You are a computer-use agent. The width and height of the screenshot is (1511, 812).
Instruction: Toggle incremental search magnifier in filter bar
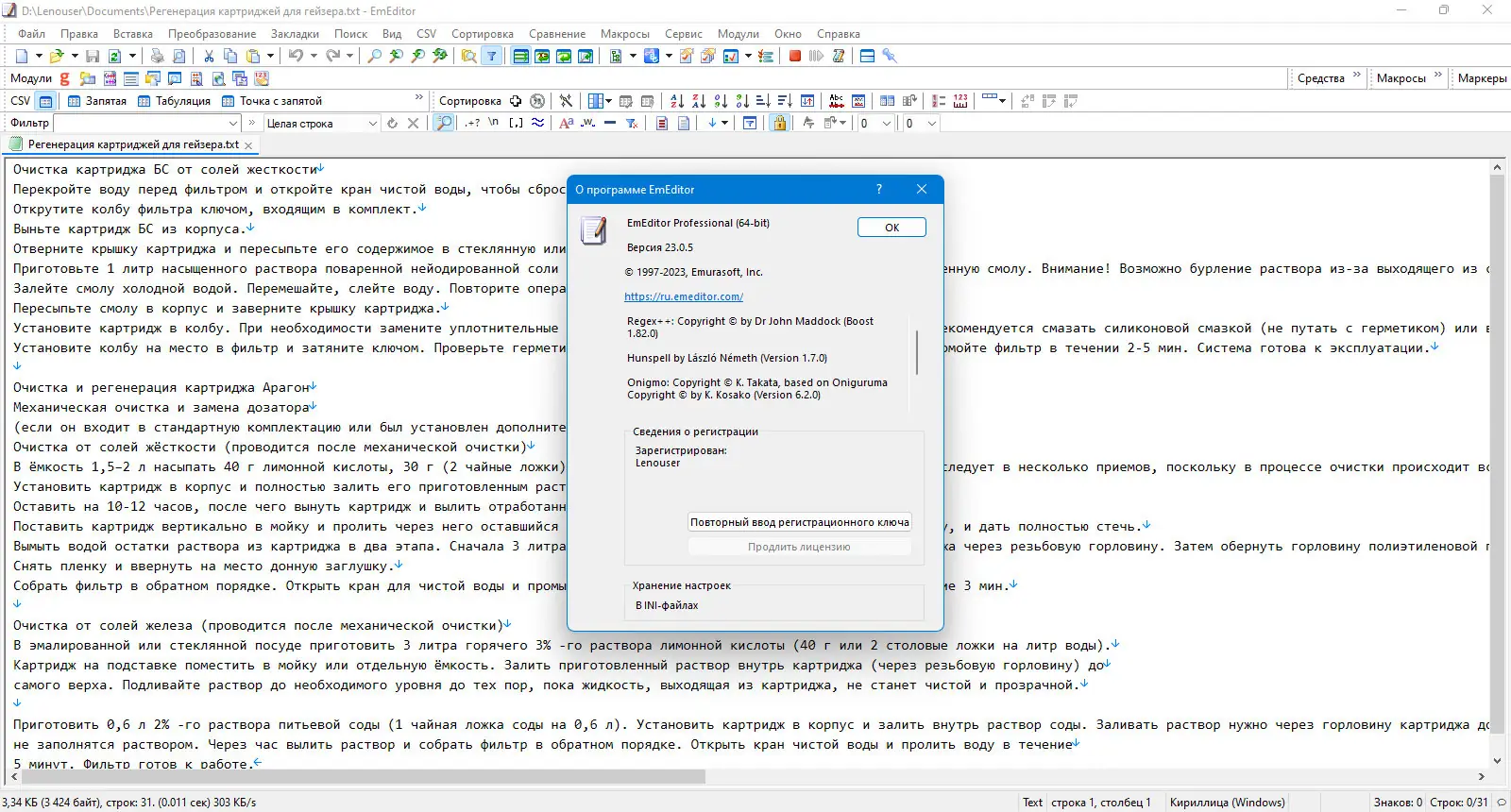pos(443,124)
